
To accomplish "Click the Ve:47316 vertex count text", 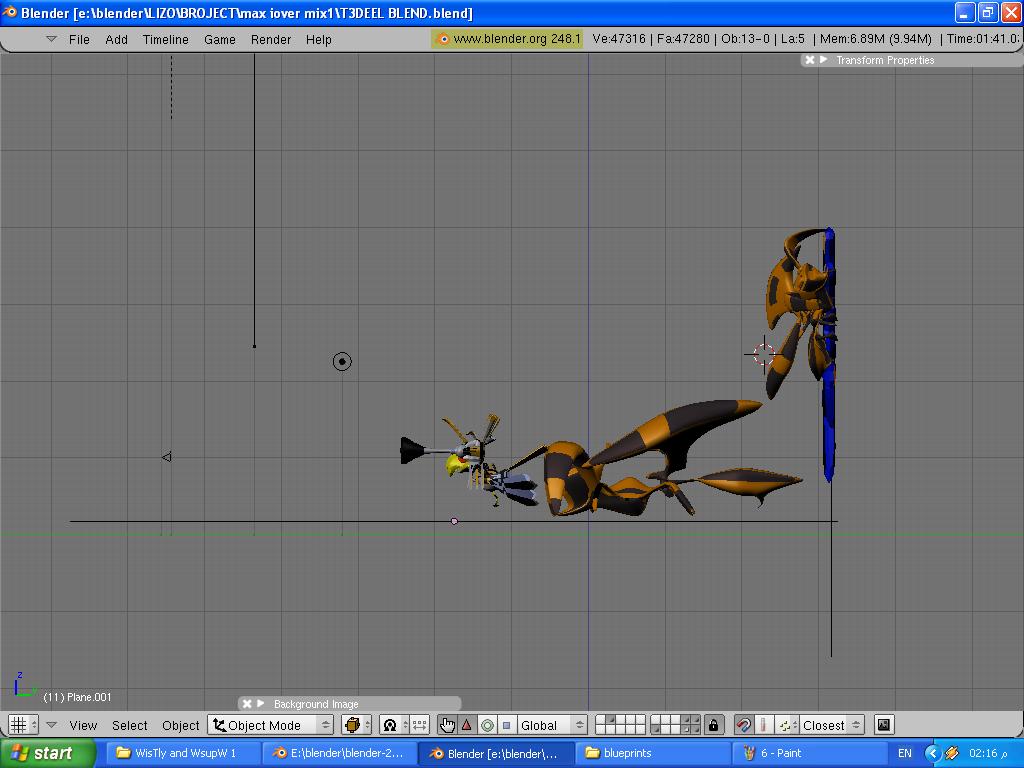I will point(618,39).
